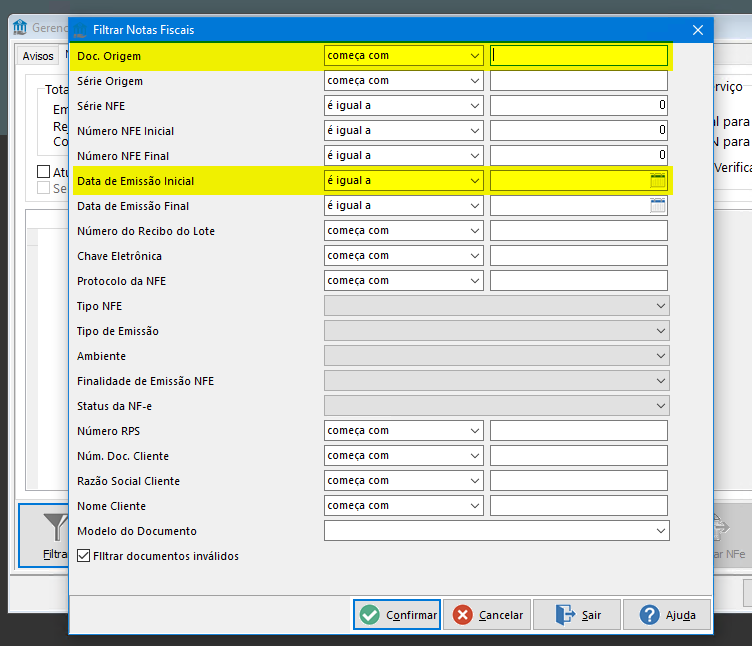
Task: Expand the Modelo do Documento dropdown
Action: pyautogui.click(x=497, y=530)
